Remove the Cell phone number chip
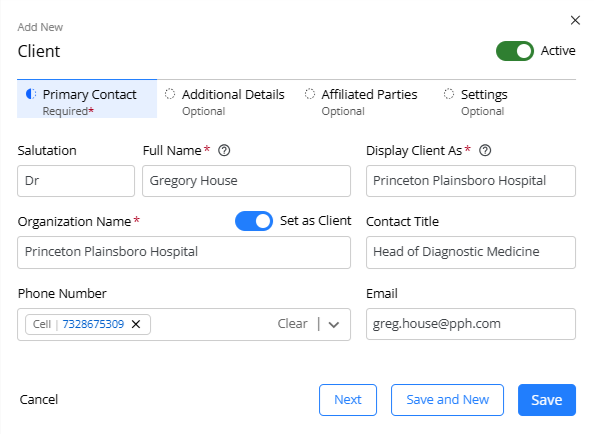Image resolution: width=594 pixels, height=434 pixels. 136,324
